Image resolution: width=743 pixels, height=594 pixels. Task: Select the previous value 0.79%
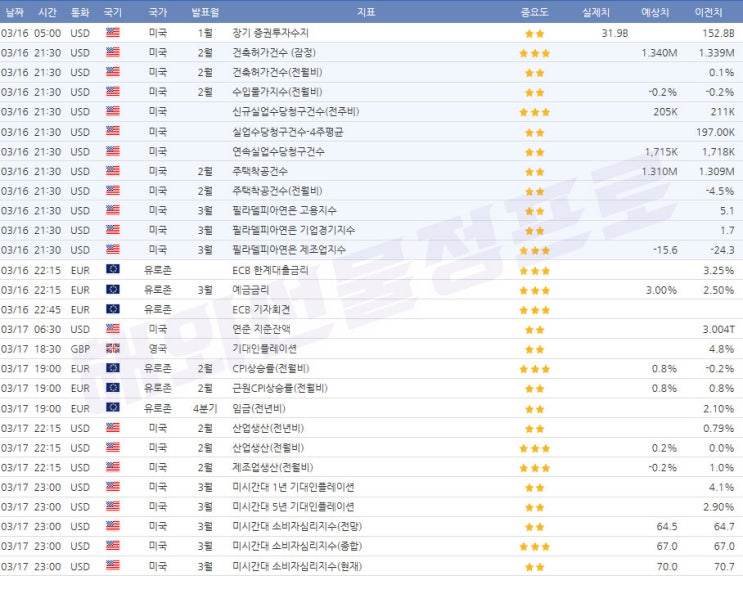pyautogui.click(x=719, y=428)
